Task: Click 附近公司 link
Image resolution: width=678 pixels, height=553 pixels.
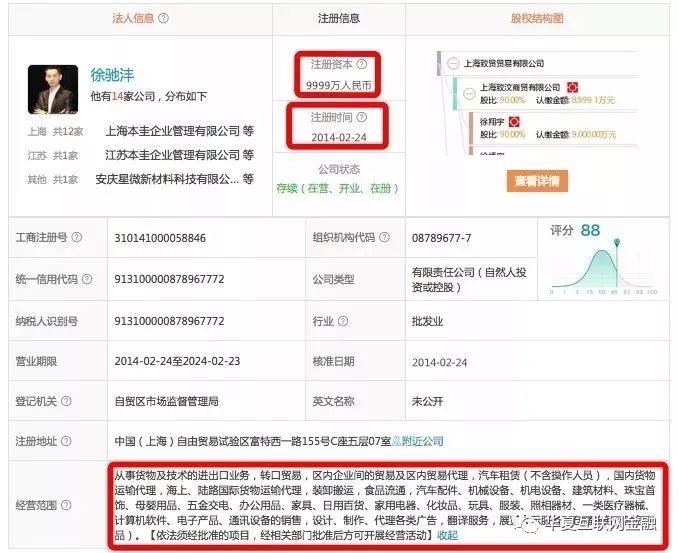Action: pyautogui.click(x=422, y=441)
